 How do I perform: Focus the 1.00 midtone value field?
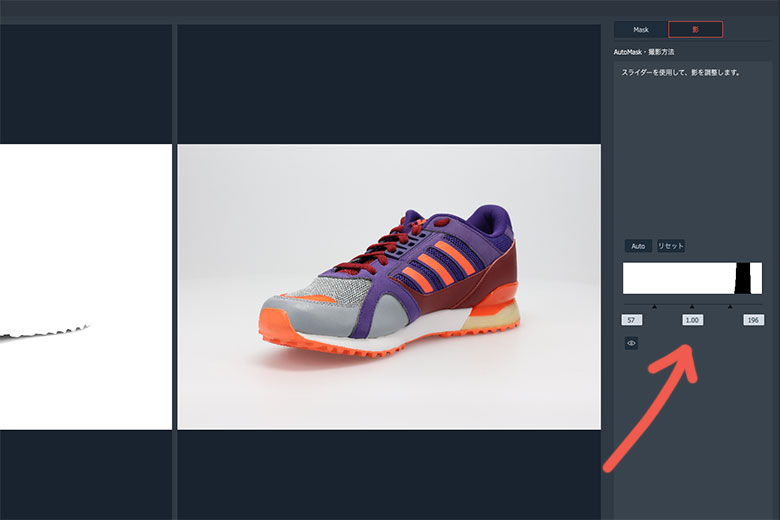pyautogui.click(x=692, y=320)
